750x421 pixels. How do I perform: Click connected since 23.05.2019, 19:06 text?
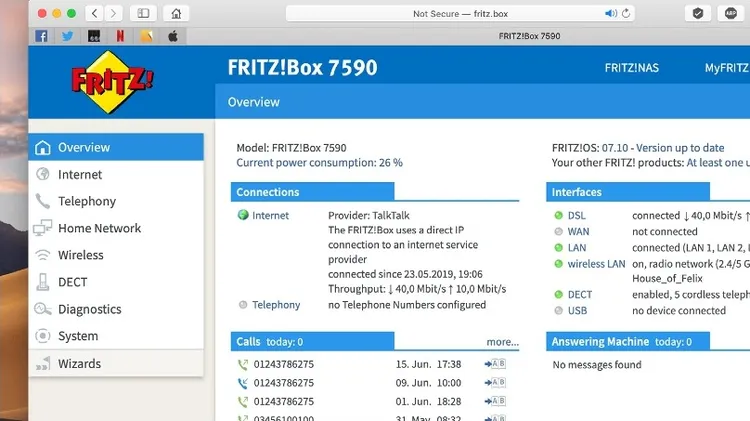[x=405, y=274]
